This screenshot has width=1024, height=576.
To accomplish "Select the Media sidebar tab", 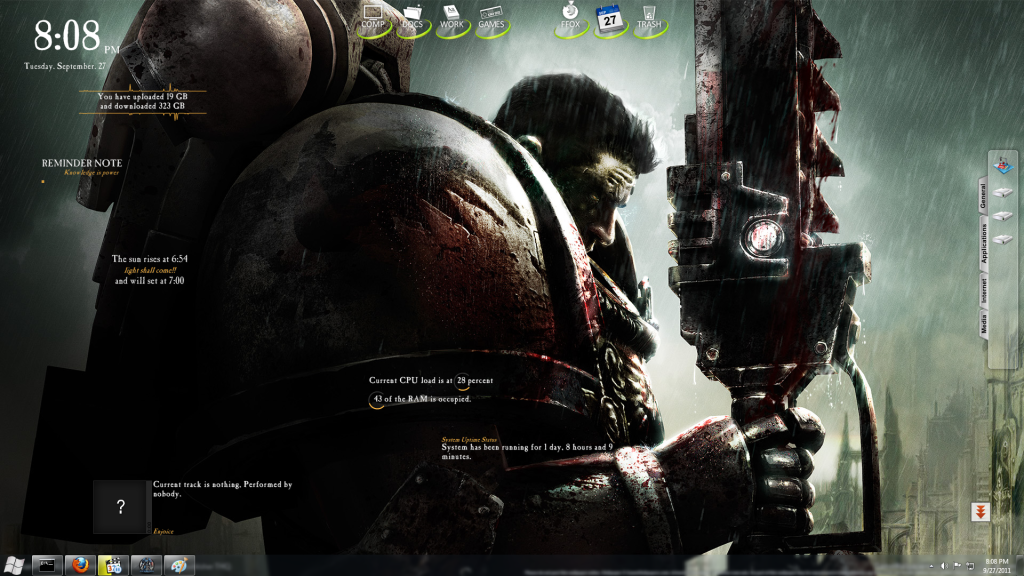I will 983,325.
